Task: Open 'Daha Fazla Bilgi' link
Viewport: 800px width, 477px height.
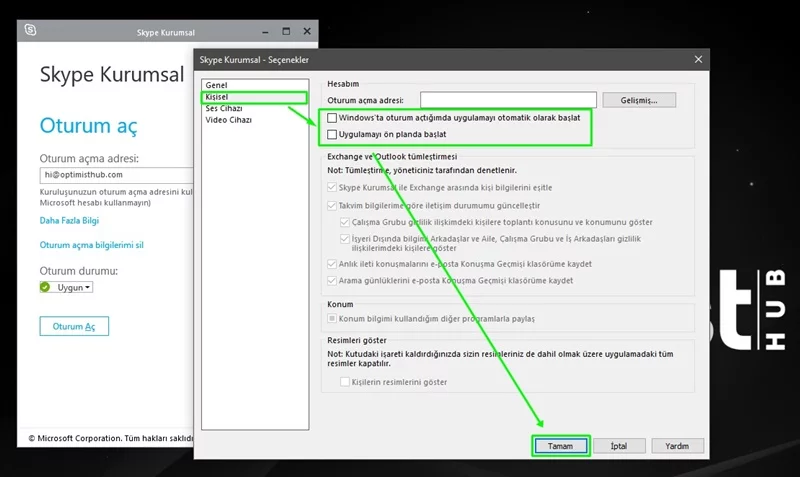Action: point(69,220)
